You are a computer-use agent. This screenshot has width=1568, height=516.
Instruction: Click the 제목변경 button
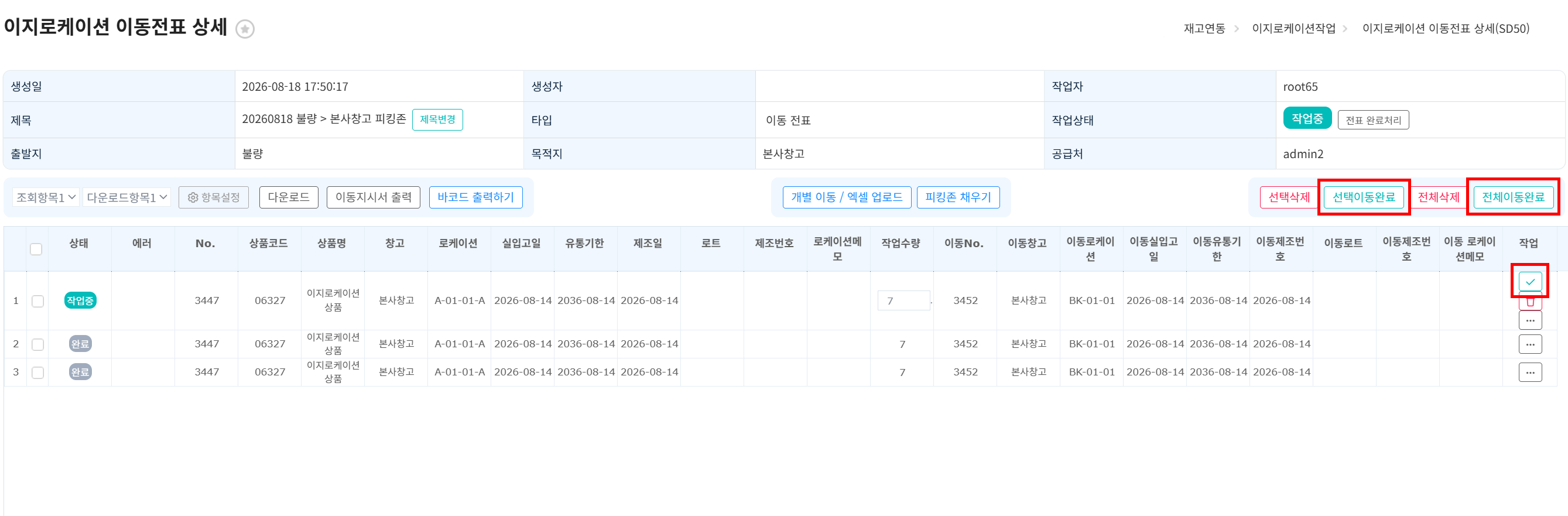coord(437,119)
